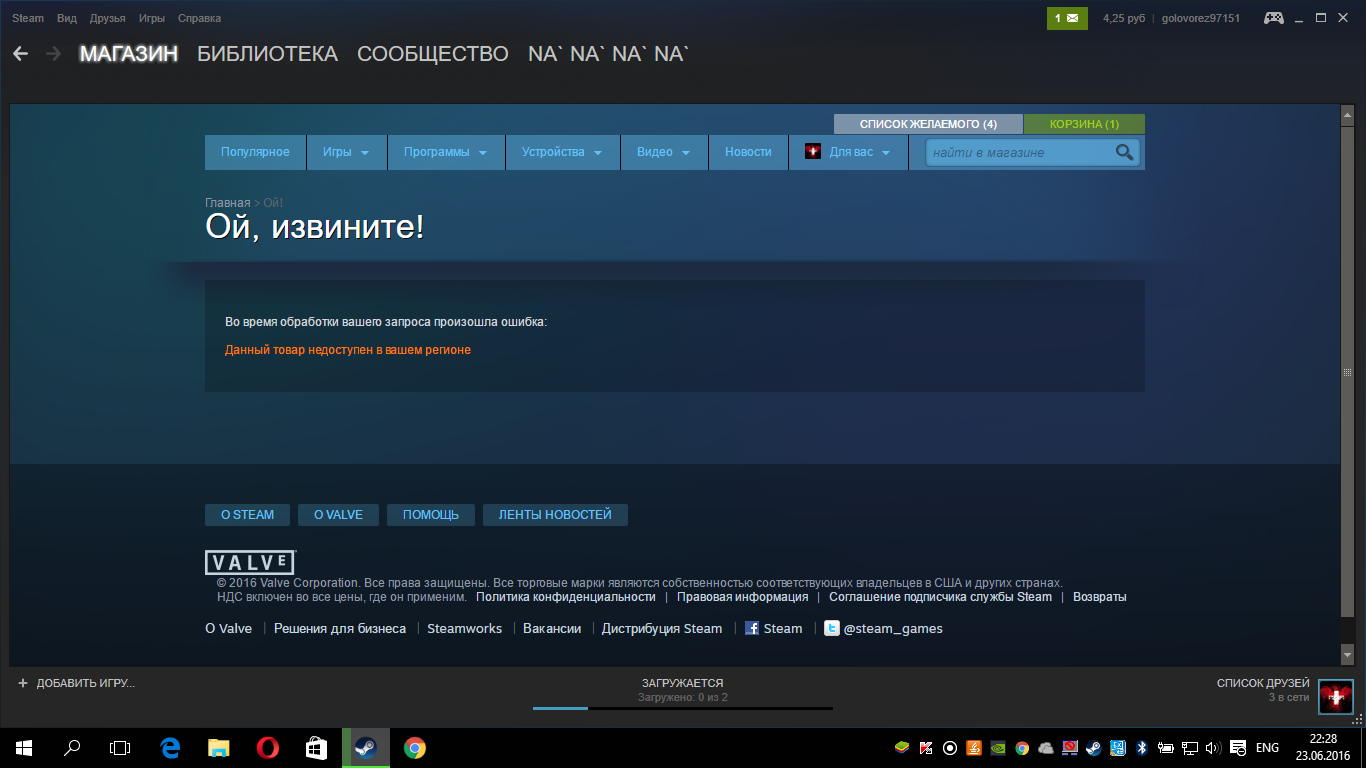
Task: Open Windows Start menu
Action: pos(24,747)
